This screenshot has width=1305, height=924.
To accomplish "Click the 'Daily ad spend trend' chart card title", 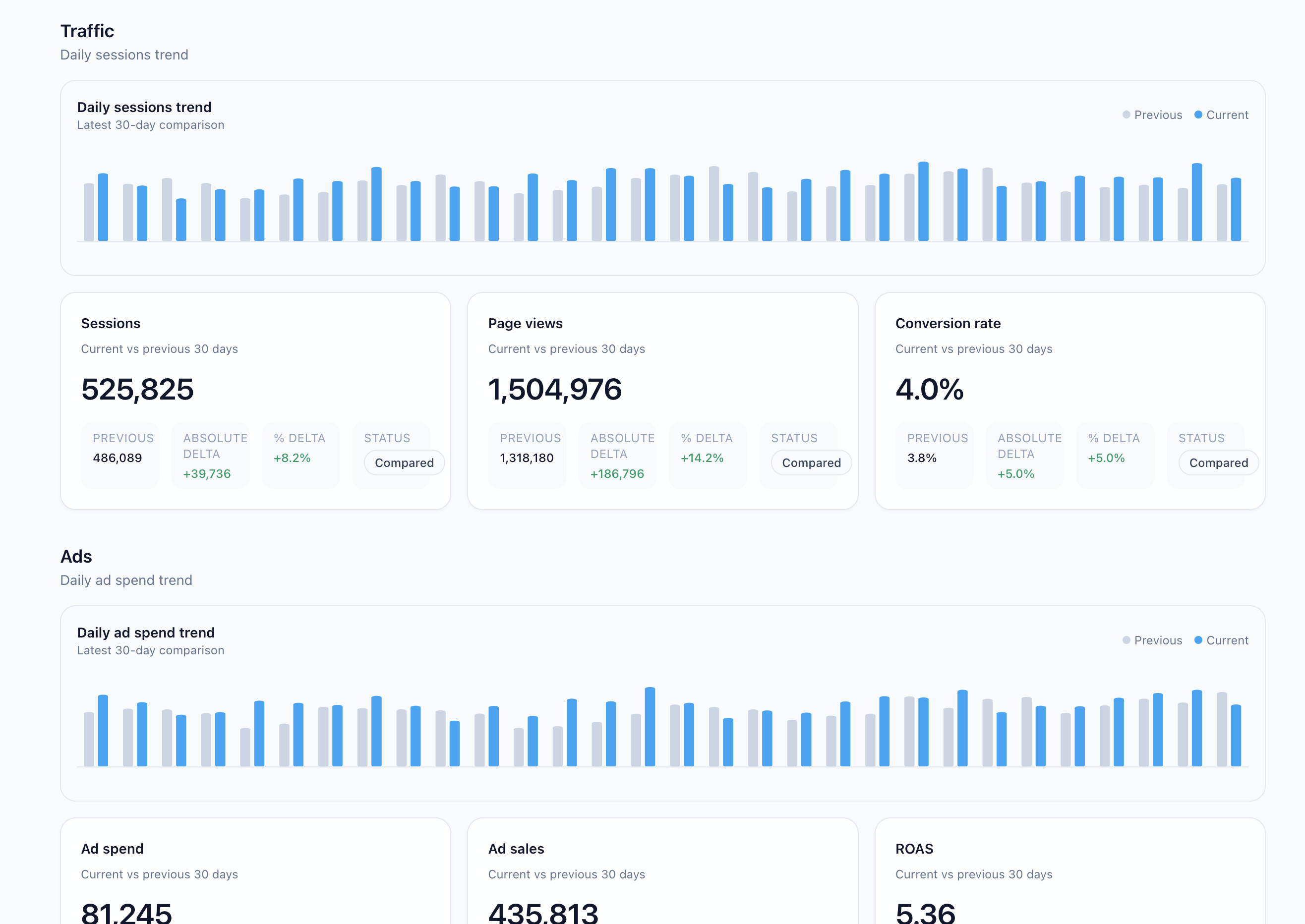I will click(x=146, y=632).
